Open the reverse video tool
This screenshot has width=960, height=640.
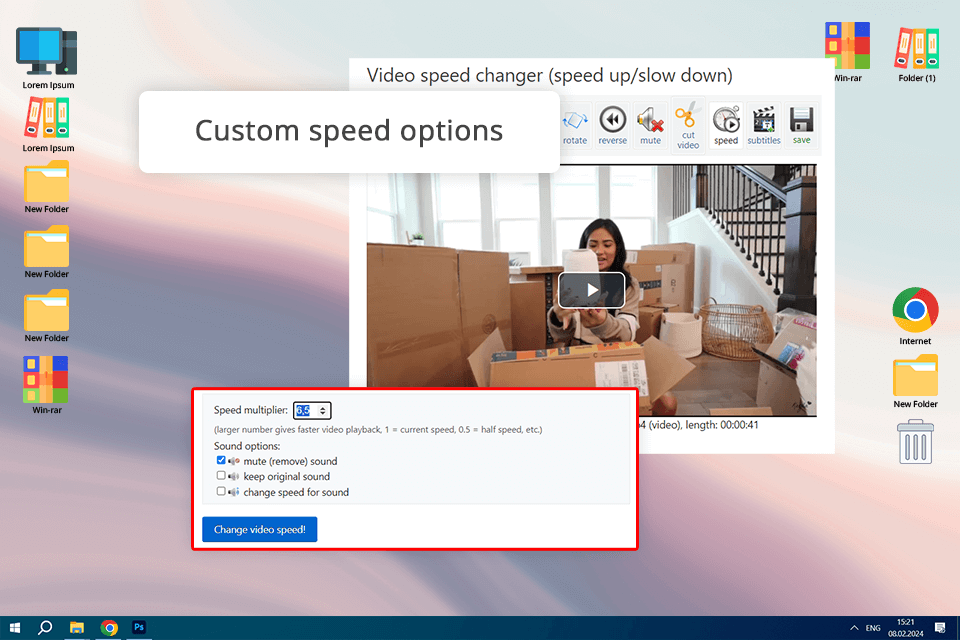[x=612, y=126]
